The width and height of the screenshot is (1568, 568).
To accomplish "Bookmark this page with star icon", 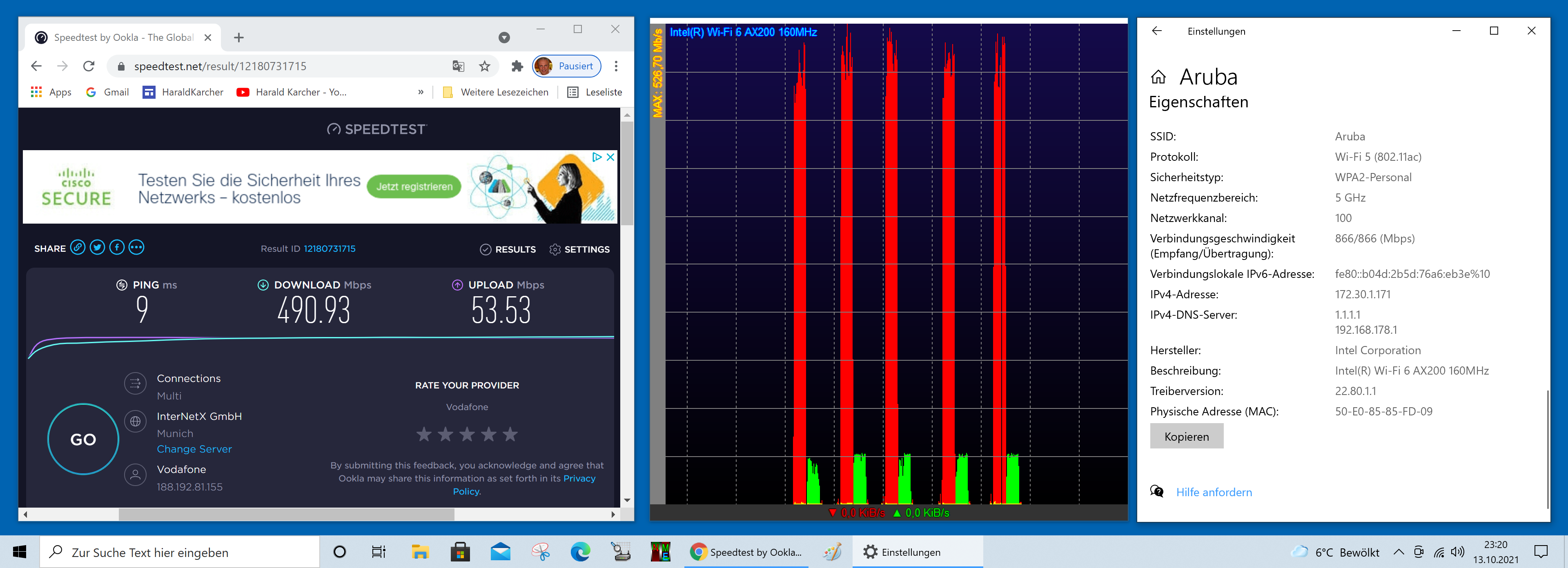I will (x=485, y=66).
